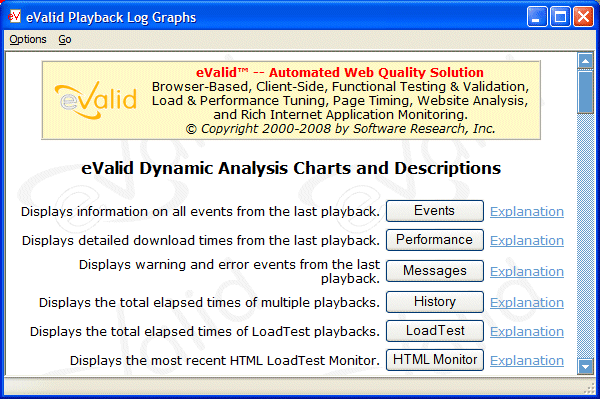Image resolution: width=600 pixels, height=399 pixels.
Task: Launch the History chart
Action: 435,302
